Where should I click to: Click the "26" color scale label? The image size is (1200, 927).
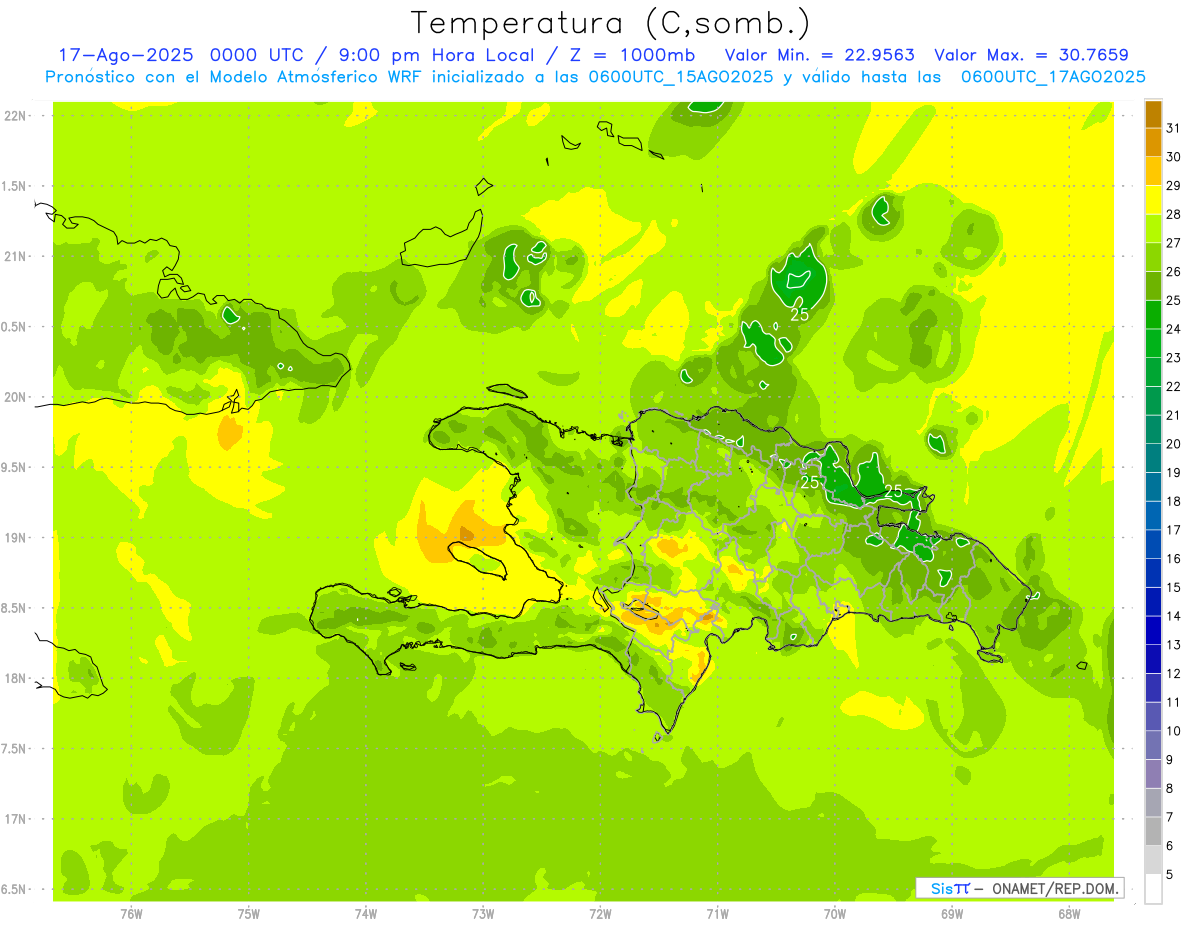[x=1174, y=271]
